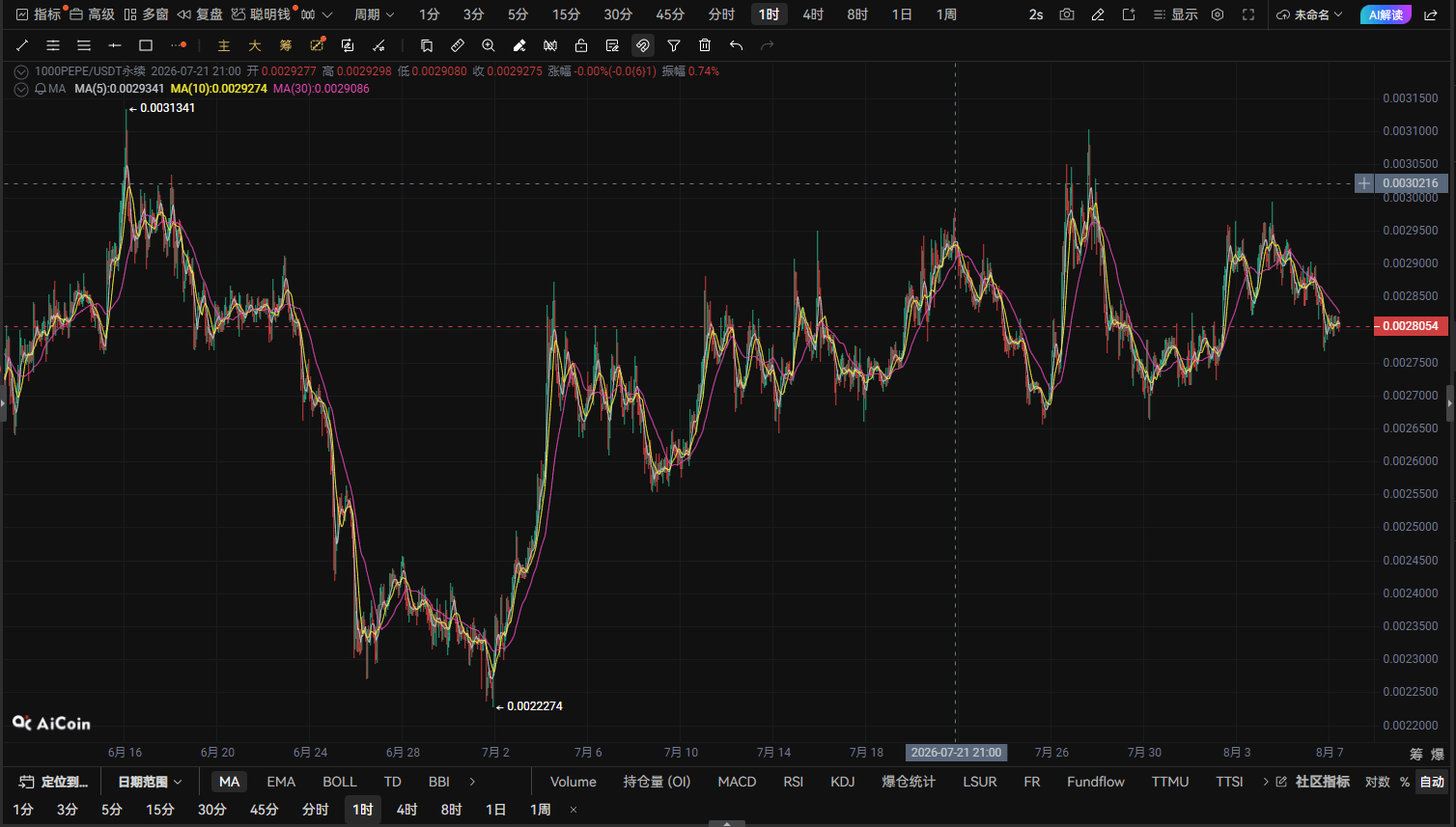Delete drawings with the trash icon
1456x827 pixels.
coord(705,45)
